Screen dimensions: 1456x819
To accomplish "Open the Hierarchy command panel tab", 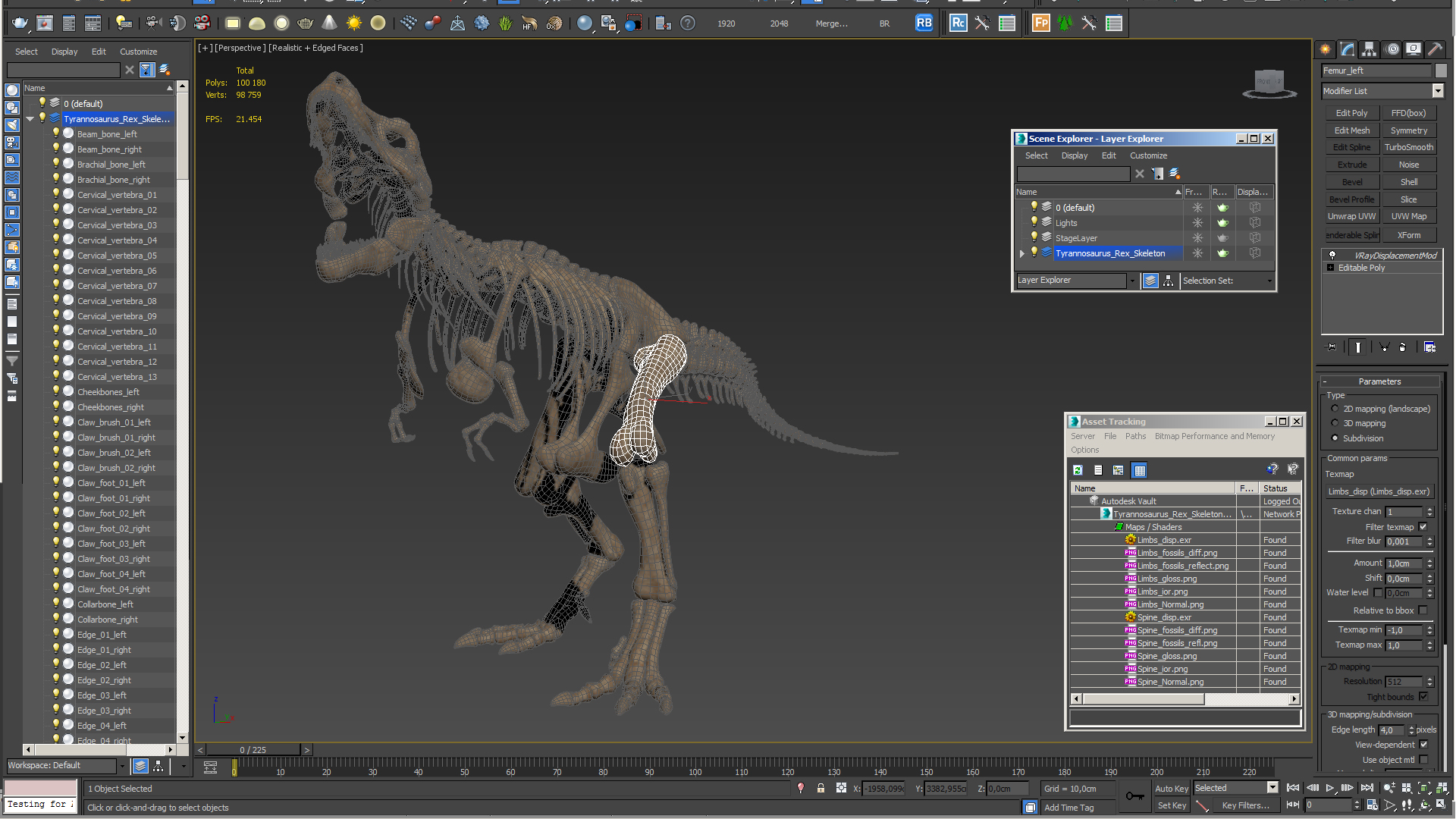I will coord(1369,49).
